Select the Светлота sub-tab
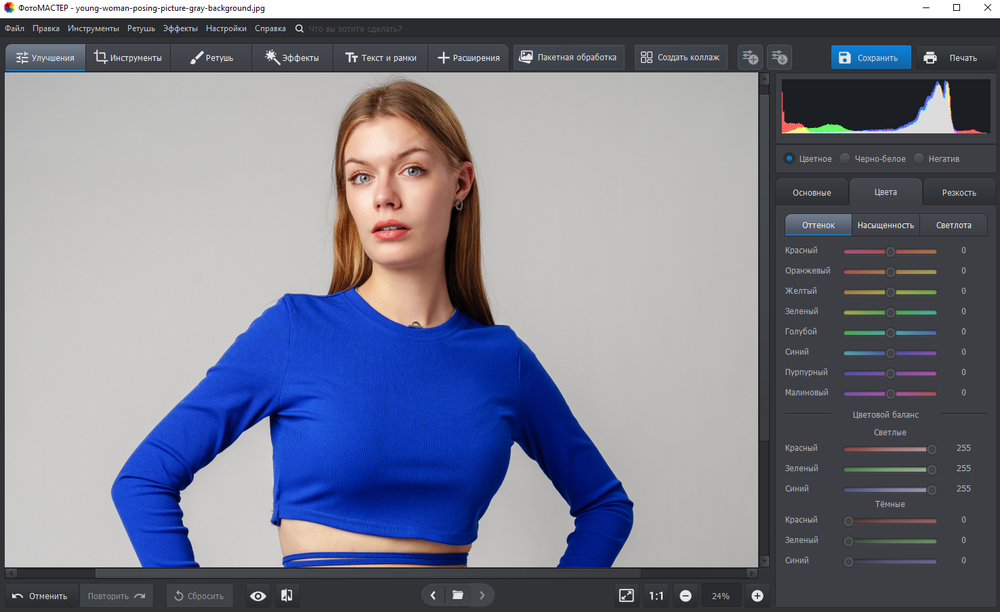The width and height of the screenshot is (1000, 612). point(953,225)
